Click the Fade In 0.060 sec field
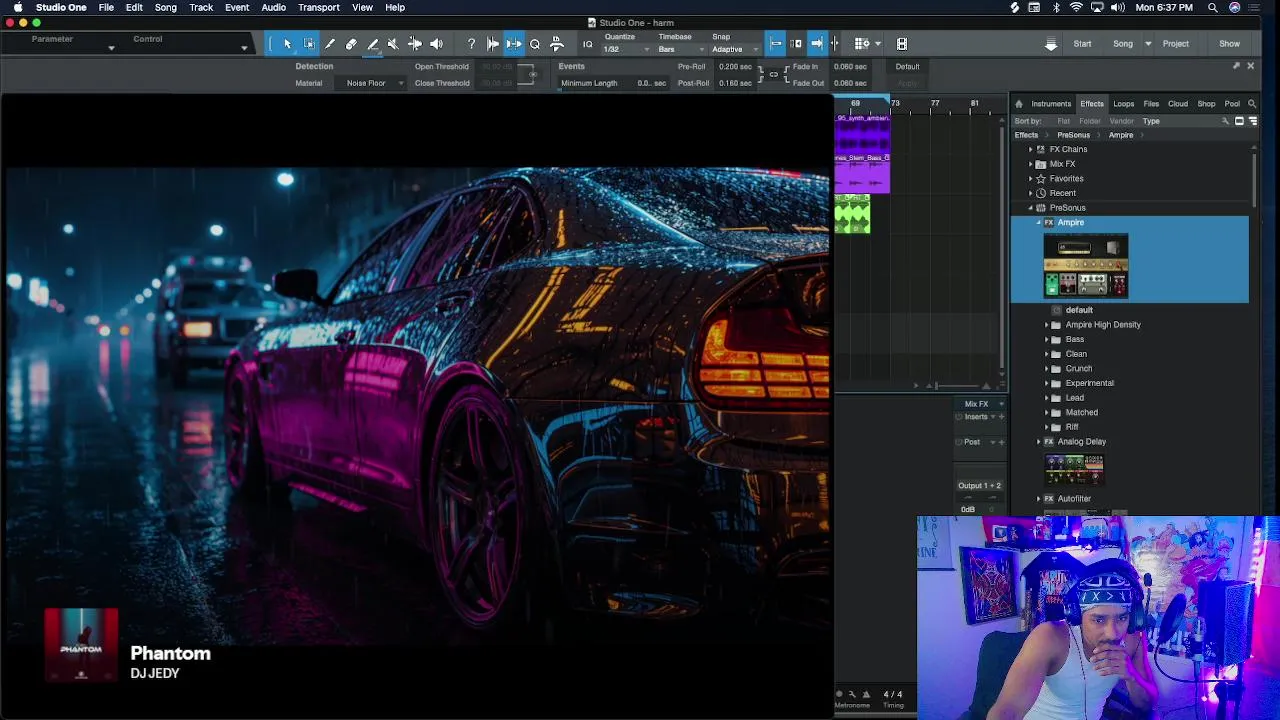This screenshot has width=1280, height=720. (x=850, y=67)
